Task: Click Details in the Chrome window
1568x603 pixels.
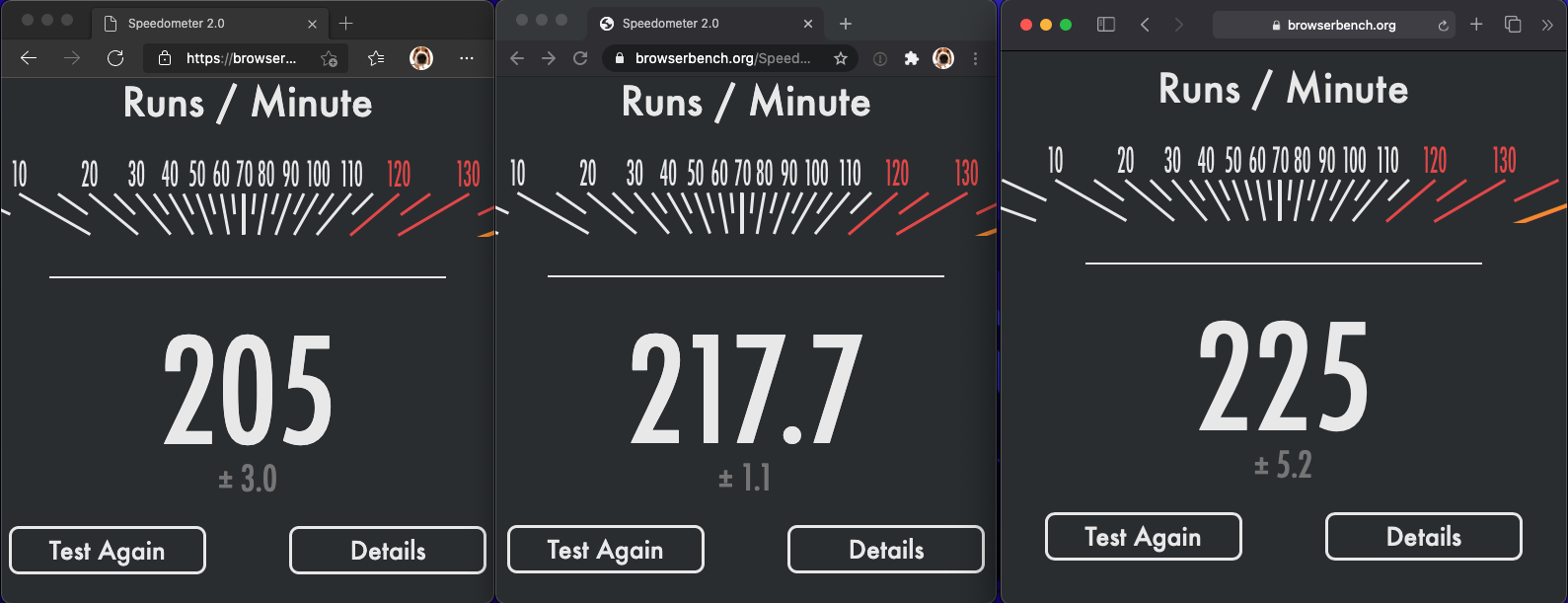Action: pos(886,550)
